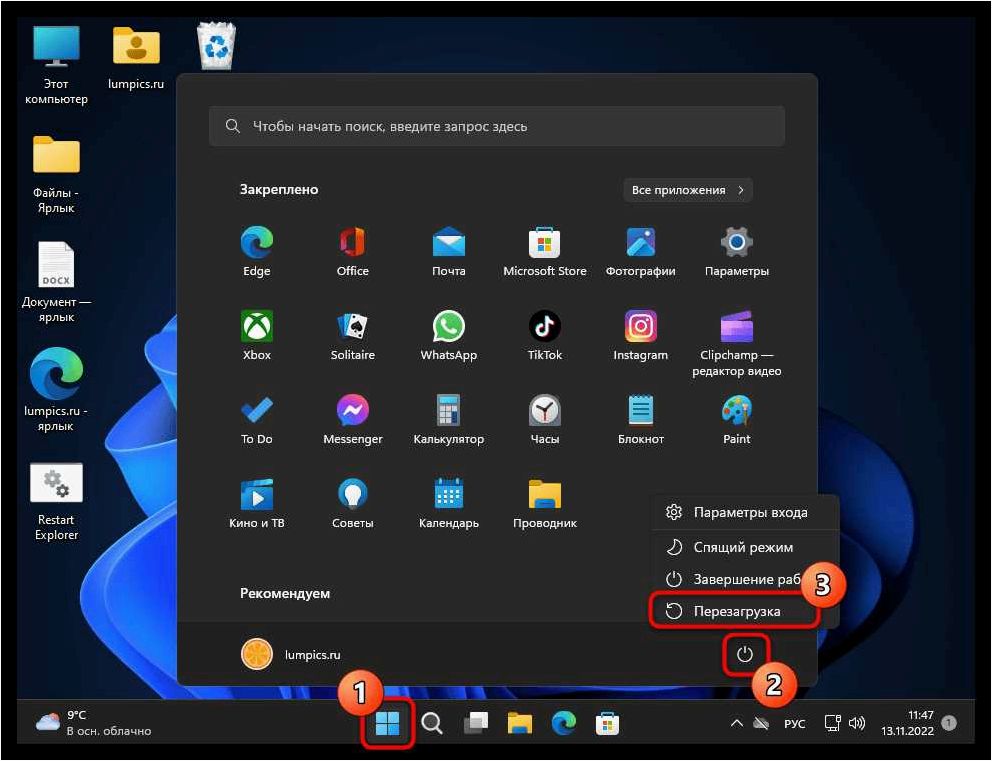Click the Закреплено section heading
Image resolution: width=992 pixels, height=761 pixels.
279,189
